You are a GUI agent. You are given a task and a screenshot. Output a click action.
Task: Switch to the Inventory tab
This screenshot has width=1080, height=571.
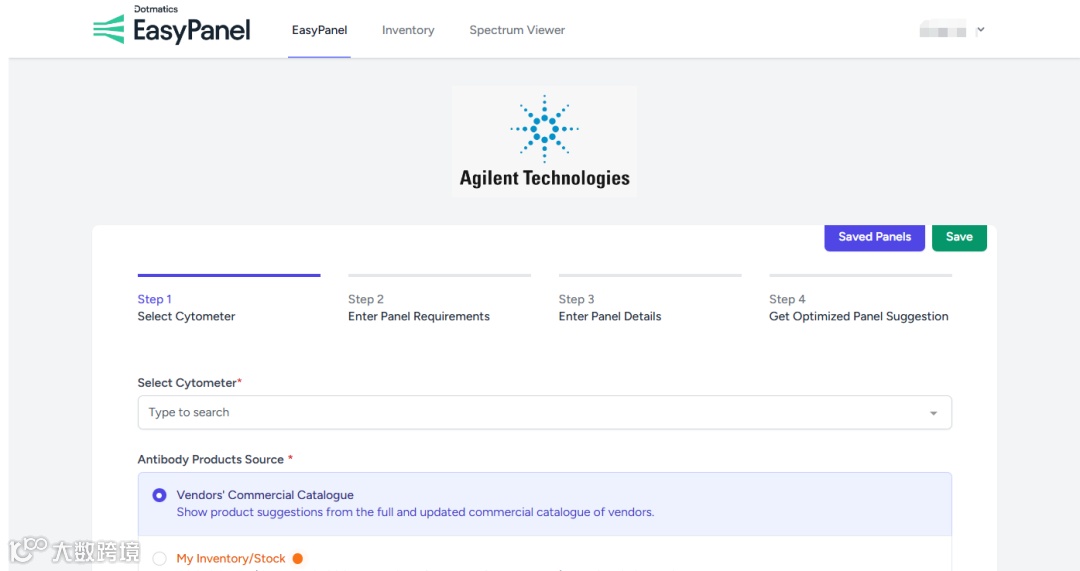pos(408,30)
